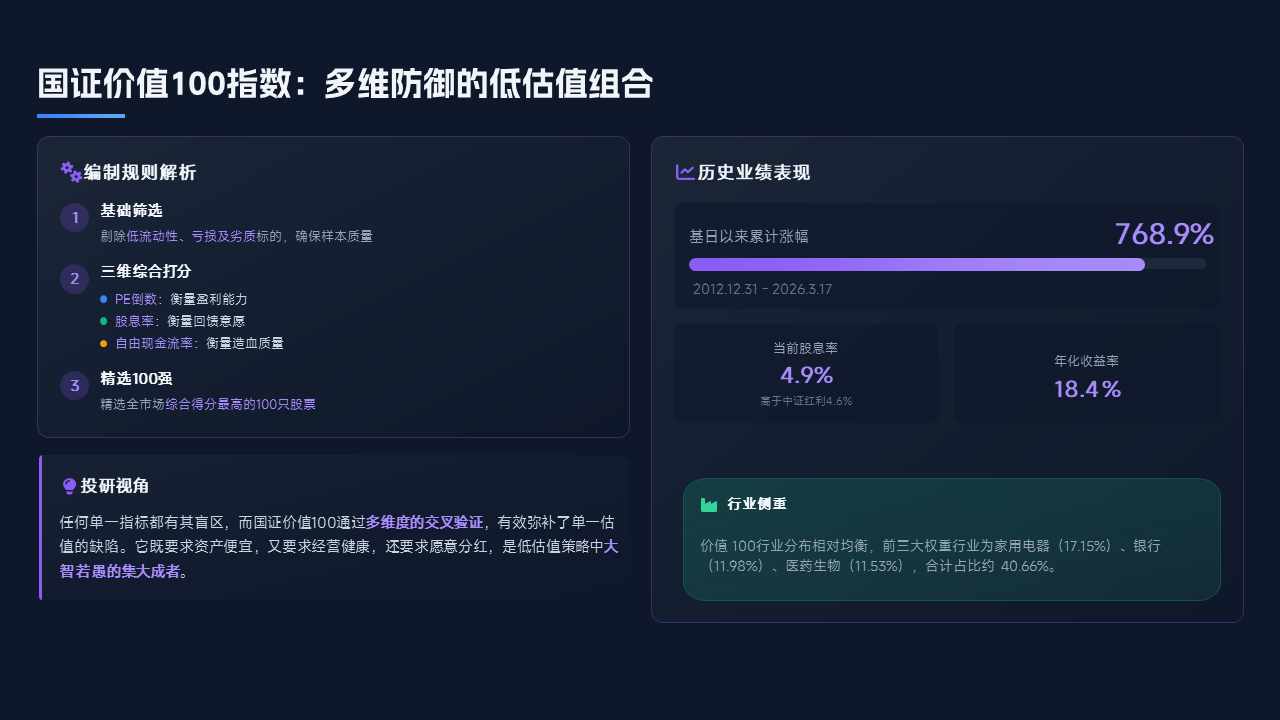Image resolution: width=1280 pixels, height=720 pixels.
Task: Click the 768.9% cumulative gain figure
Action: pyautogui.click(x=1163, y=234)
